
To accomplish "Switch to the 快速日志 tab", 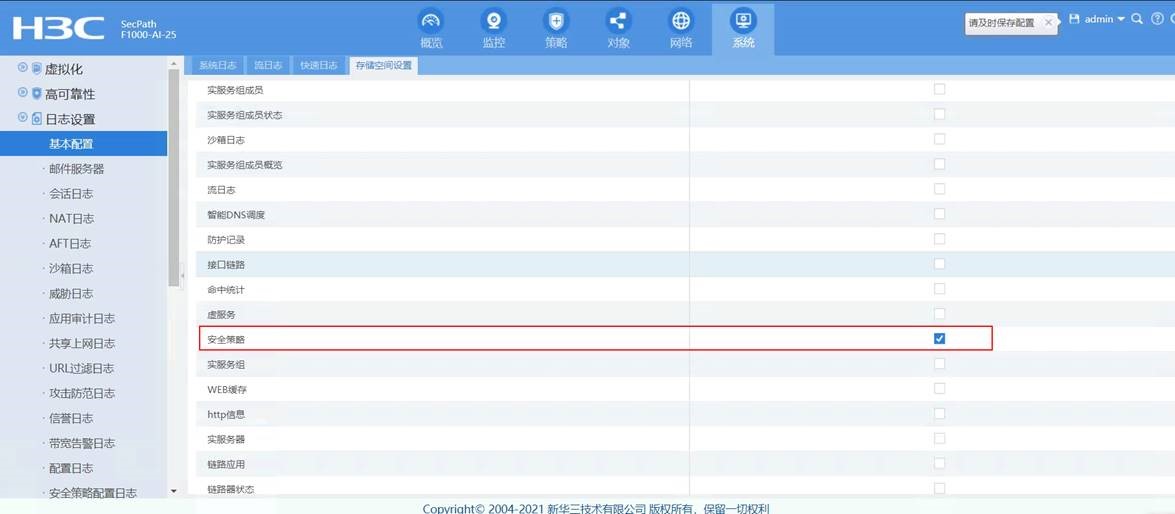I will pyautogui.click(x=319, y=65).
